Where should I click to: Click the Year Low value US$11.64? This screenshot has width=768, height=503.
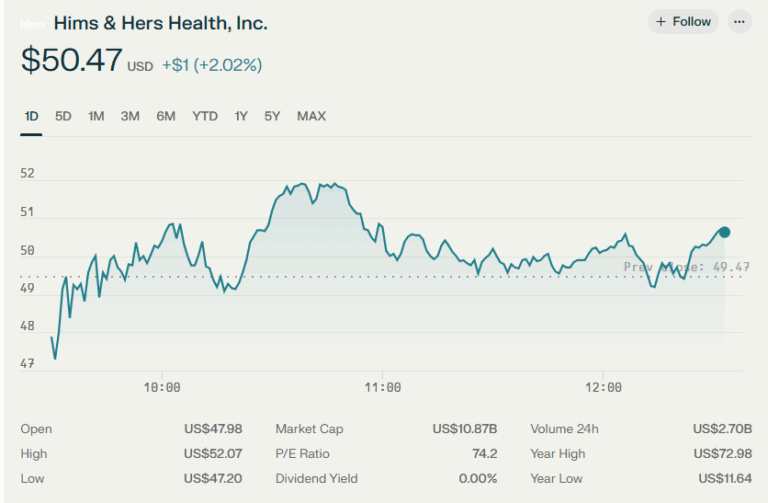(x=725, y=479)
